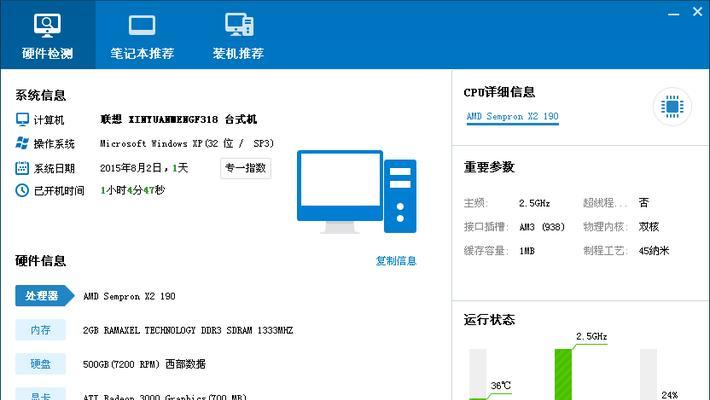The width and height of the screenshot is (710, 400).
Task: Click the 36℃ temperature bar
Action: point(478,374)
